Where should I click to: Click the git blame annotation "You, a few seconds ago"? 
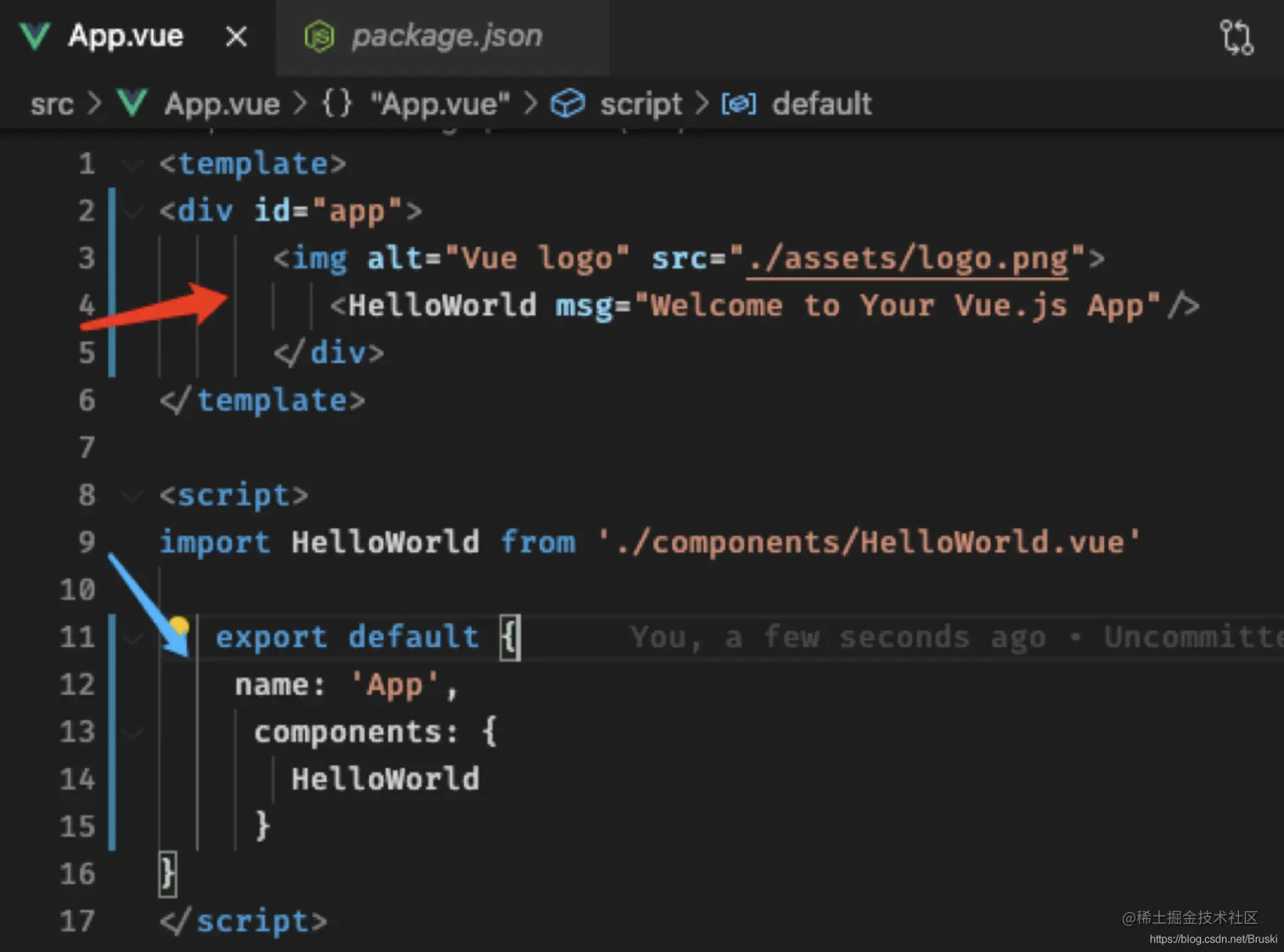838,637
